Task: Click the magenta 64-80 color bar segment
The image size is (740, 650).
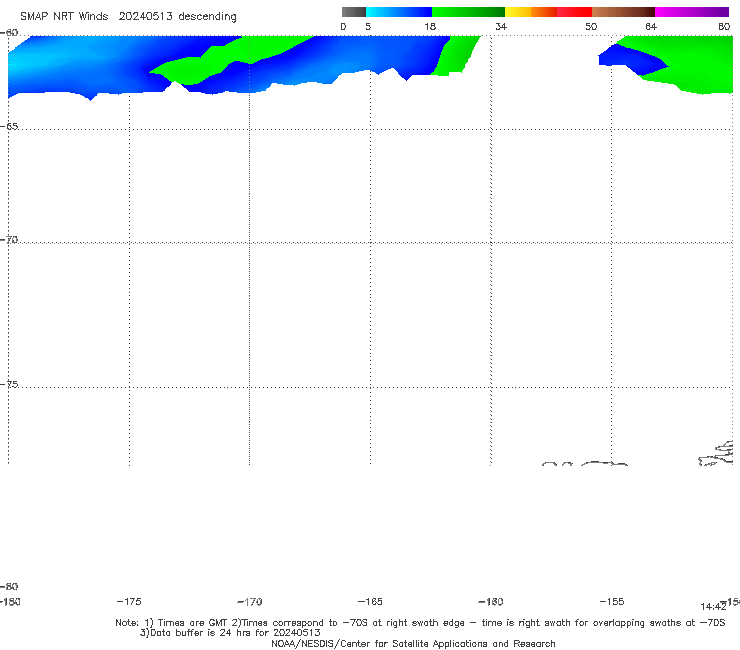Action: tap(692, 12)
